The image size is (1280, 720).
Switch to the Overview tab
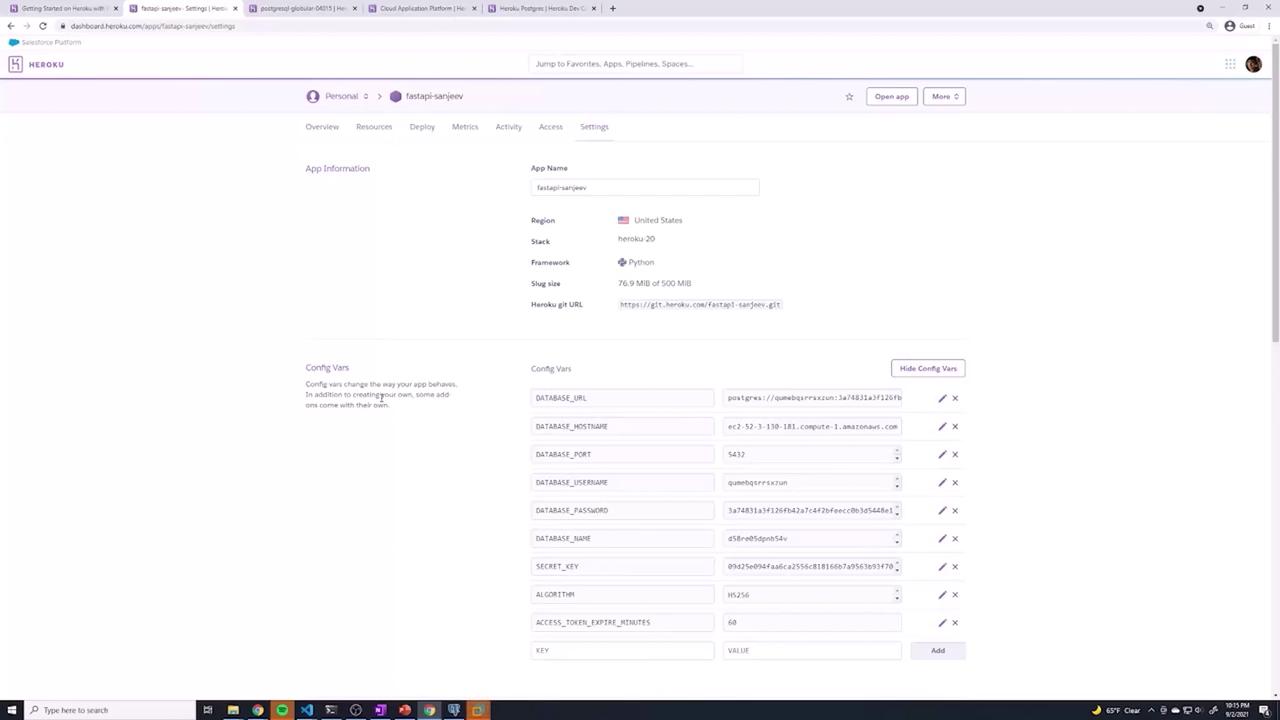[x=322, y=127]
